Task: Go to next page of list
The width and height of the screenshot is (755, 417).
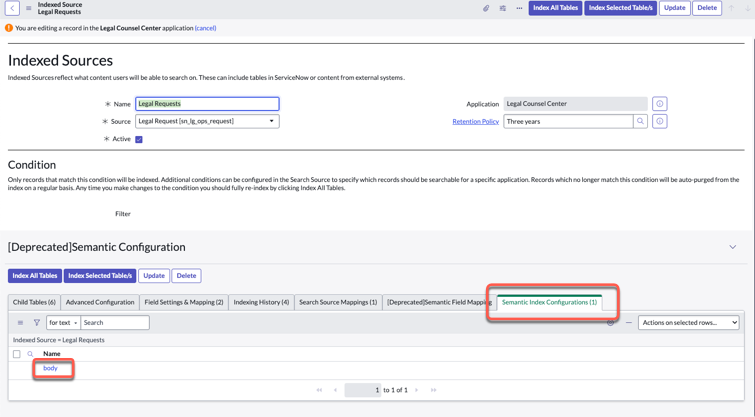Action: (417, 390)
